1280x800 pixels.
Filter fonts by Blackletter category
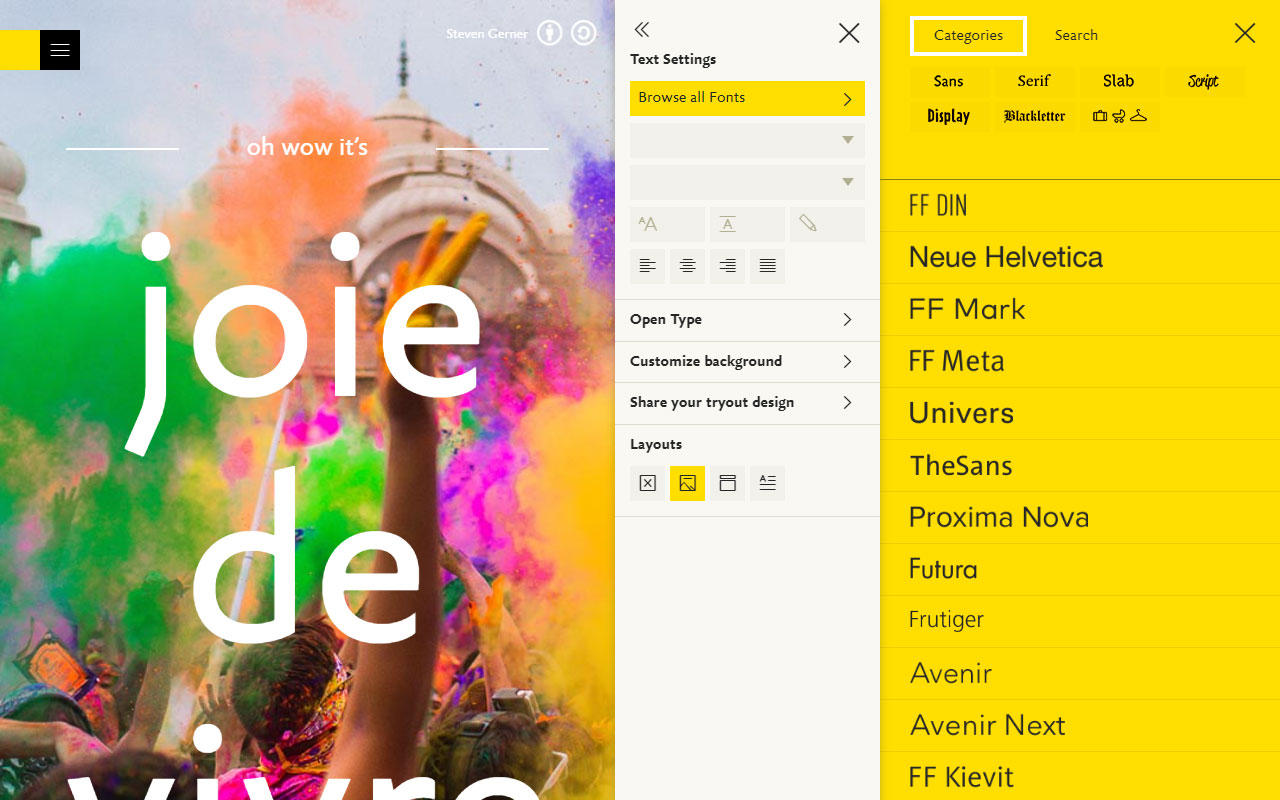click(x=1034, y=117)
